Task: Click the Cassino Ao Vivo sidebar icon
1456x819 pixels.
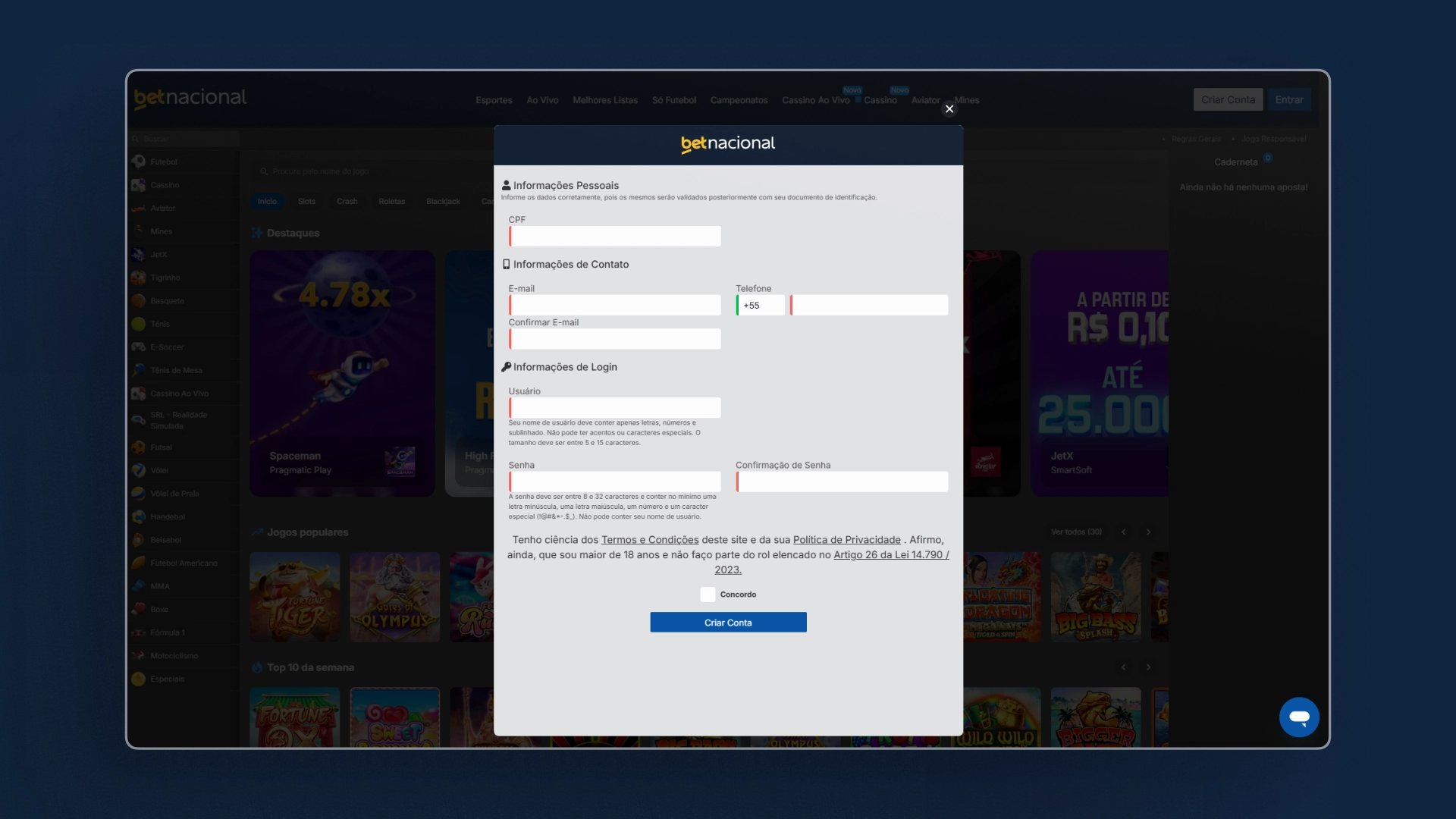Action: tap(140, 393)
